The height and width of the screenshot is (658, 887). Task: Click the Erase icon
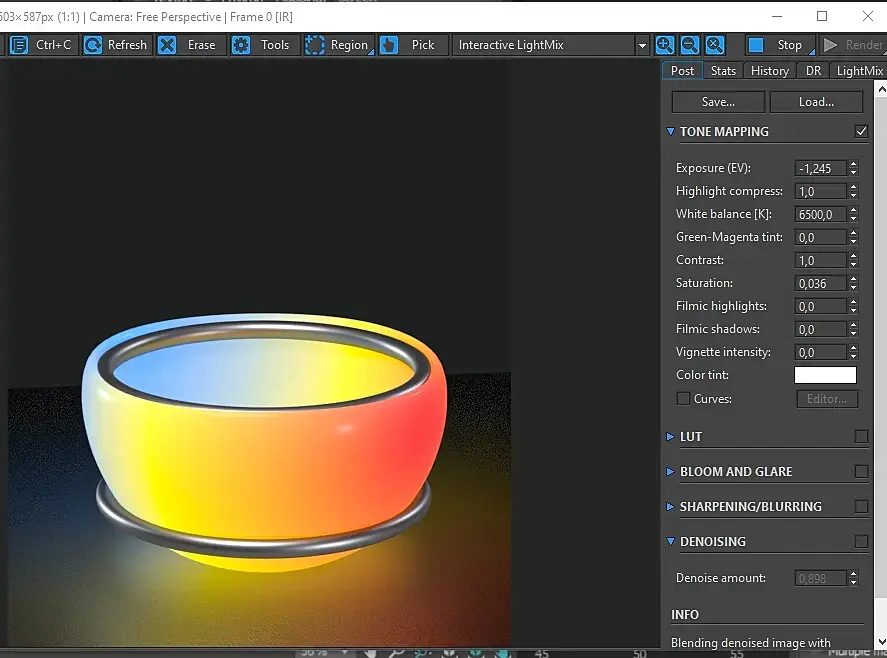coord(167,45)
